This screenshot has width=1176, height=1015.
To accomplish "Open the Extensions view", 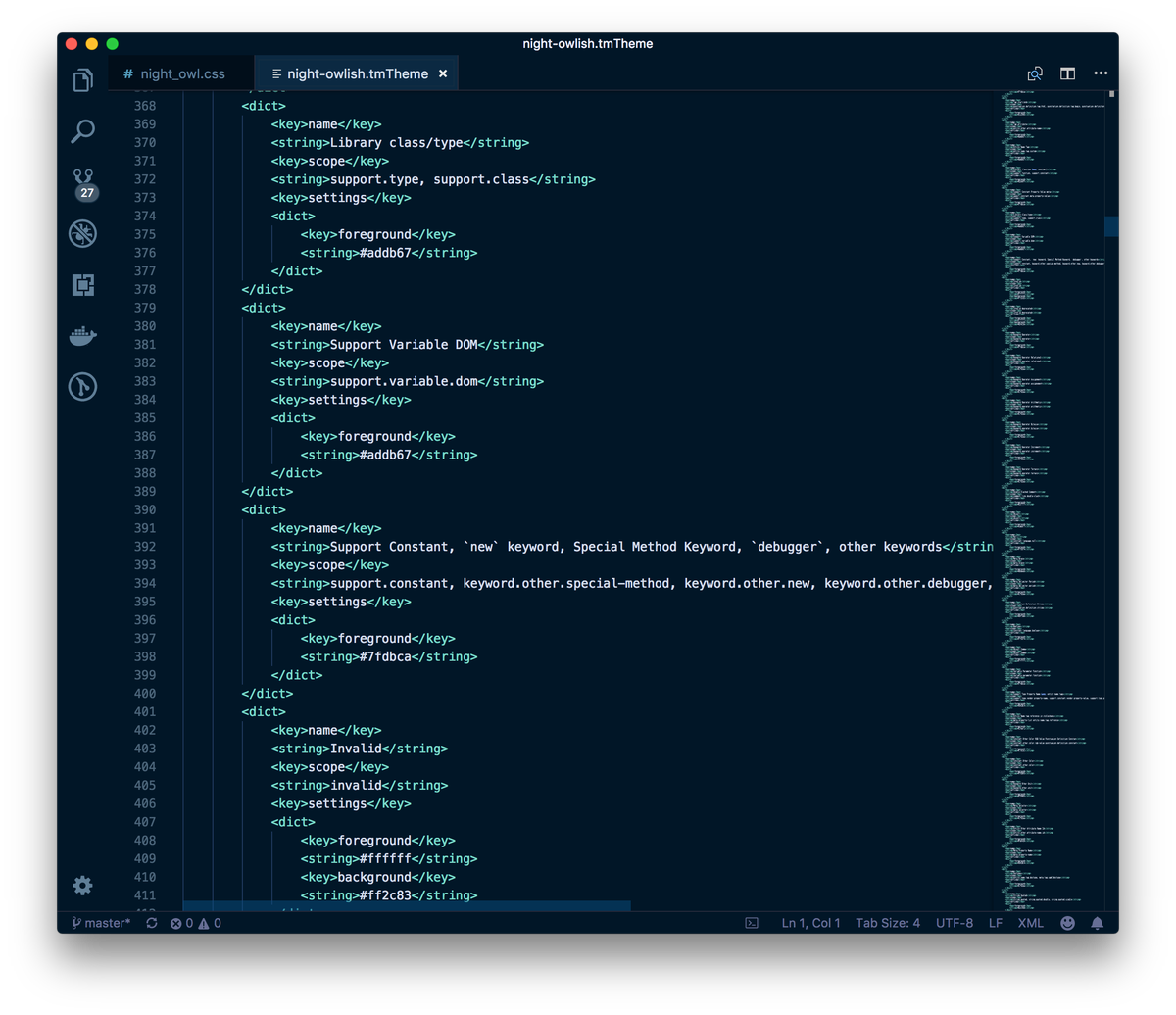I will [x=82, y=284].
